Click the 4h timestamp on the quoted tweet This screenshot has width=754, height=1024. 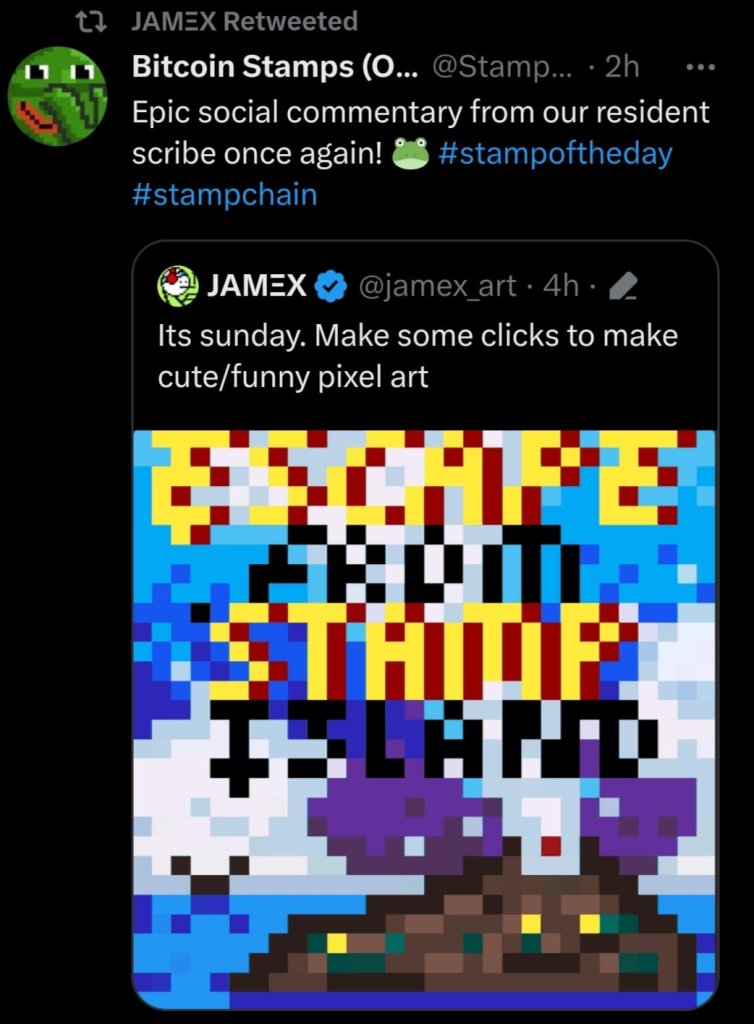pyautogui.click(x=560, y=287)
